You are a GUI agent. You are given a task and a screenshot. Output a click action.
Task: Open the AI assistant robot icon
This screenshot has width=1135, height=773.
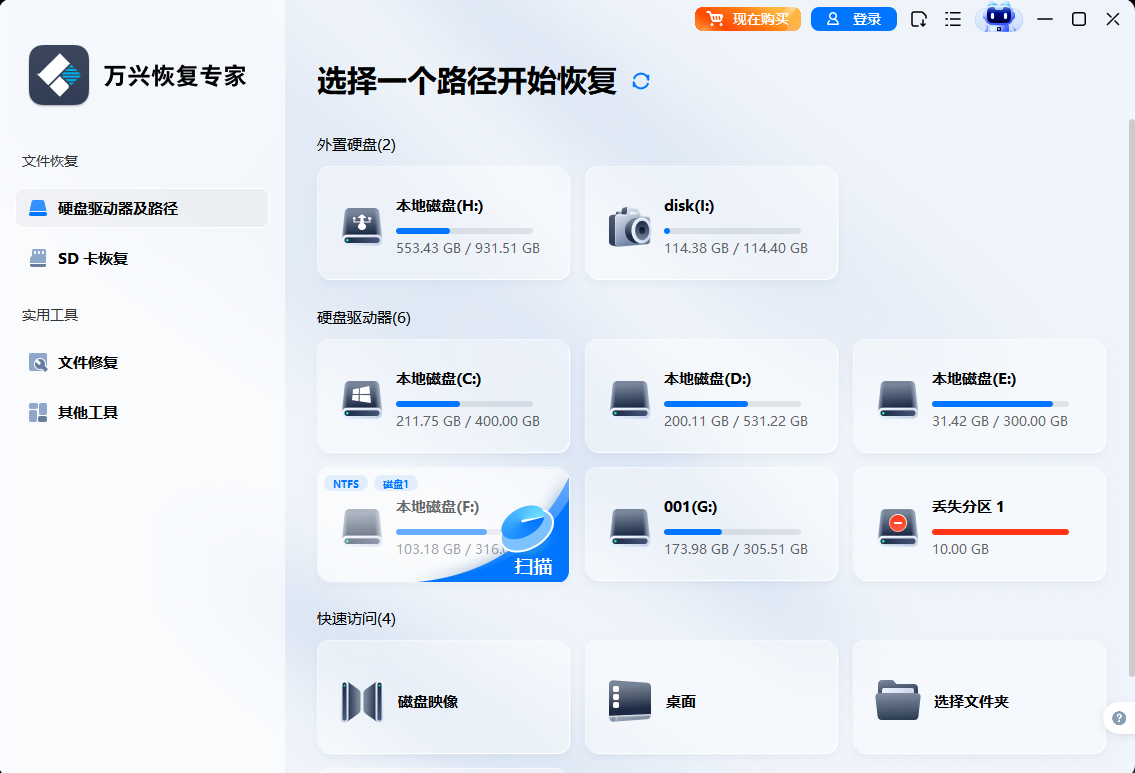998,18
